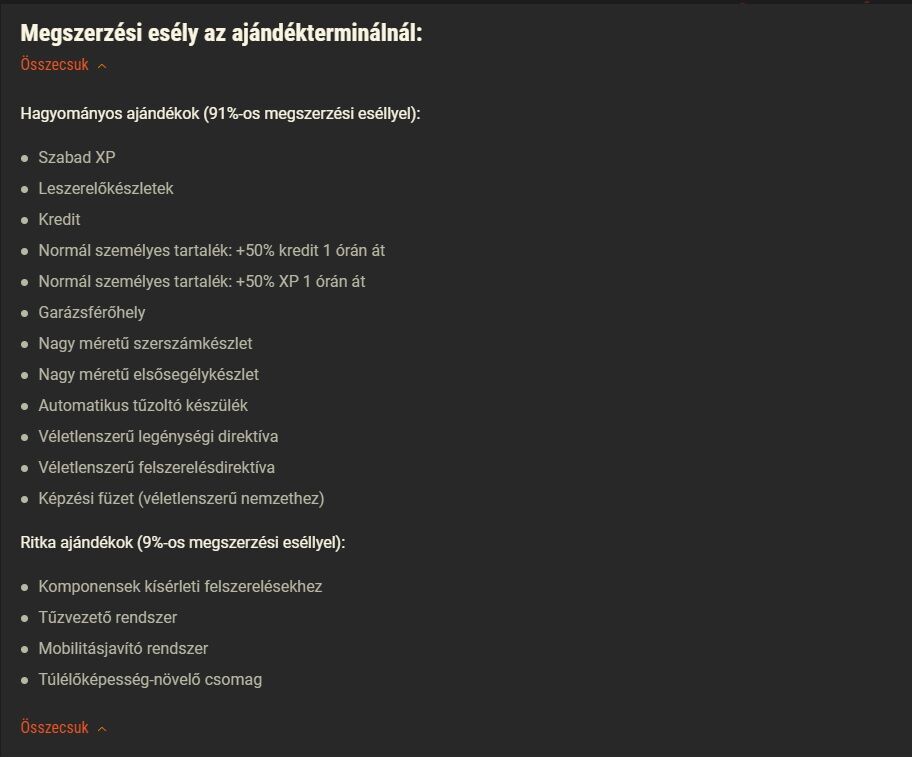Click the chevron arrow after the final Összecsuk

tap(102, 729)
